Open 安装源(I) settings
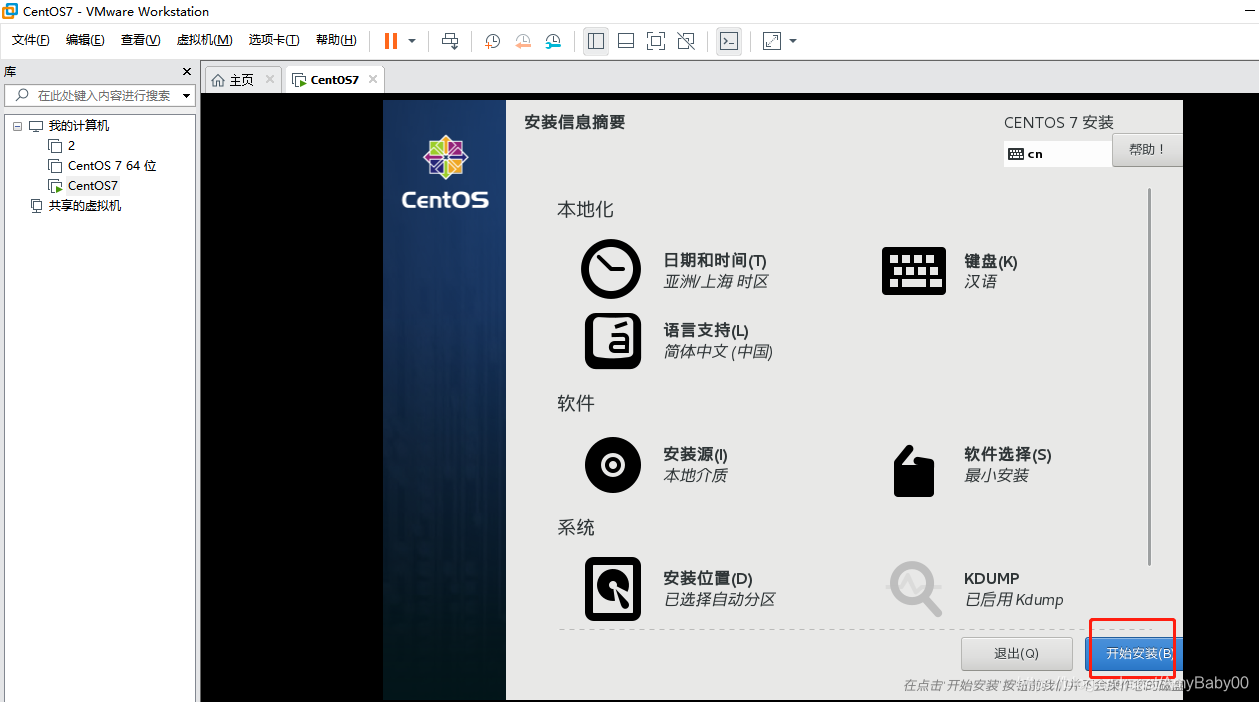Image resolution: width=1259 pixels, height=702 pixels. [x=657, y=465]
